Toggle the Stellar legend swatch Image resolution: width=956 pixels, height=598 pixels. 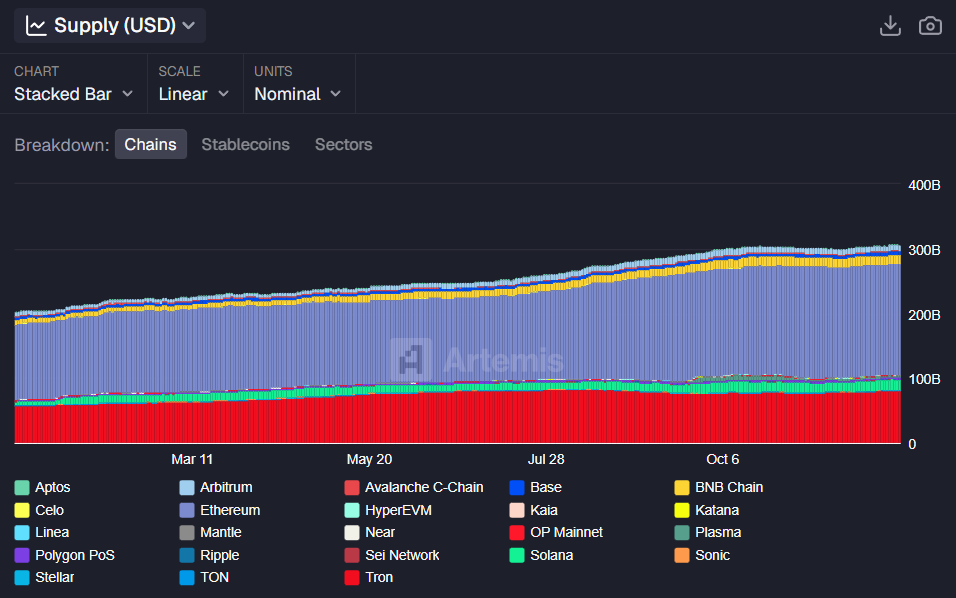[22, 578]
